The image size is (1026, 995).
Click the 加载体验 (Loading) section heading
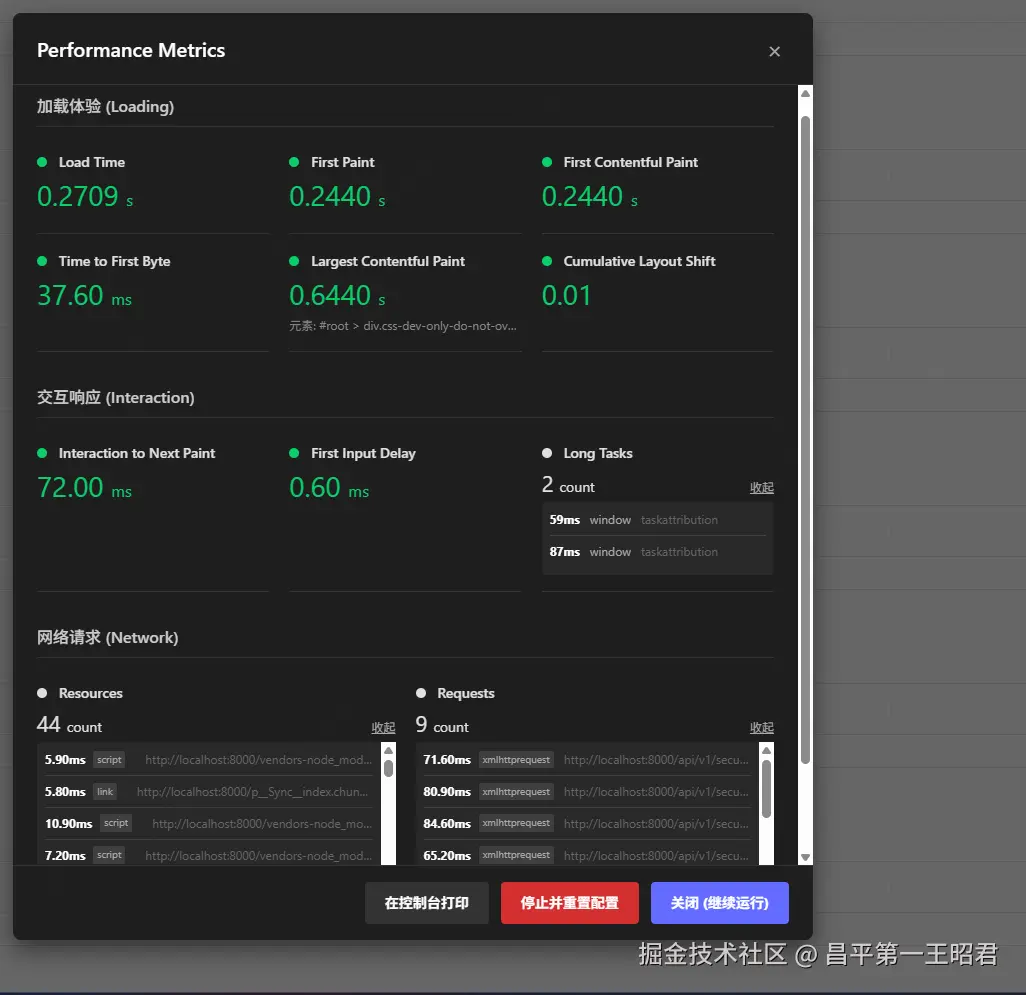point(105,107)
